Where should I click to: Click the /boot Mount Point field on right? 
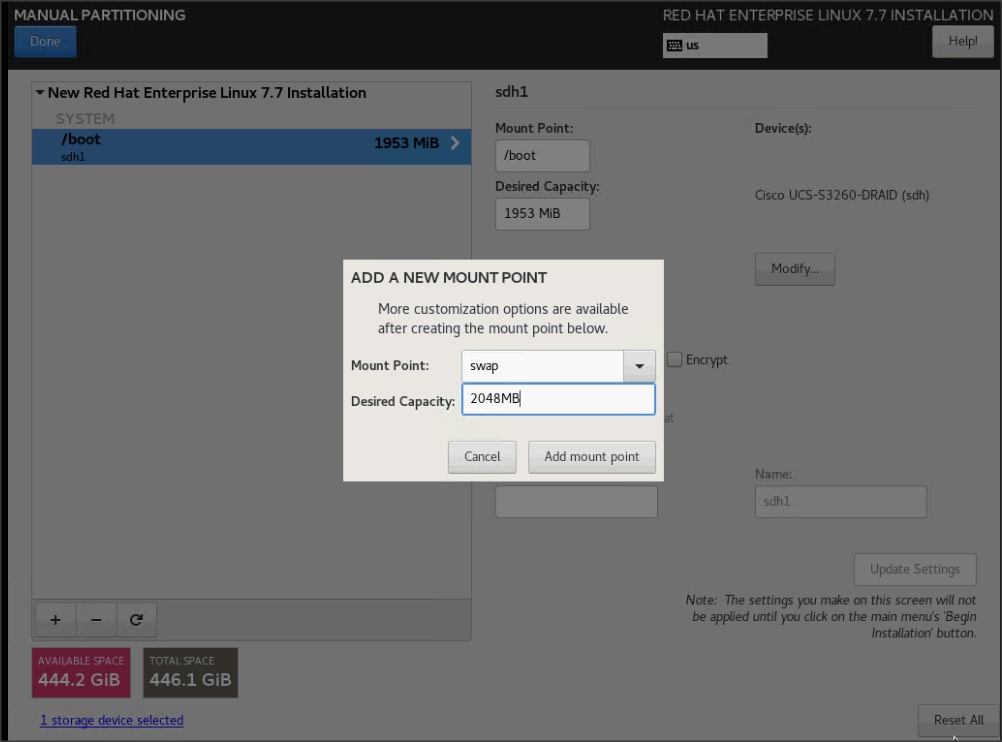tap(542, 156)
